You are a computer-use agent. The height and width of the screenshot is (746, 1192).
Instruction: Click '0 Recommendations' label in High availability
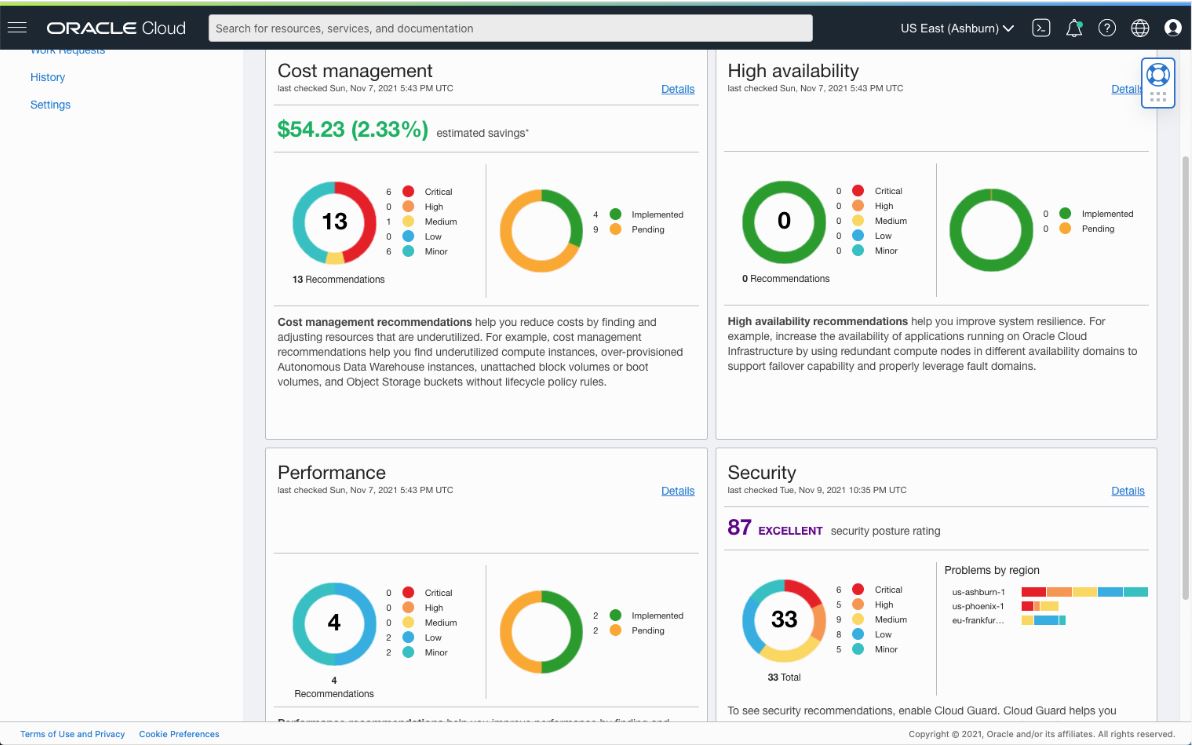pos(786,278)
